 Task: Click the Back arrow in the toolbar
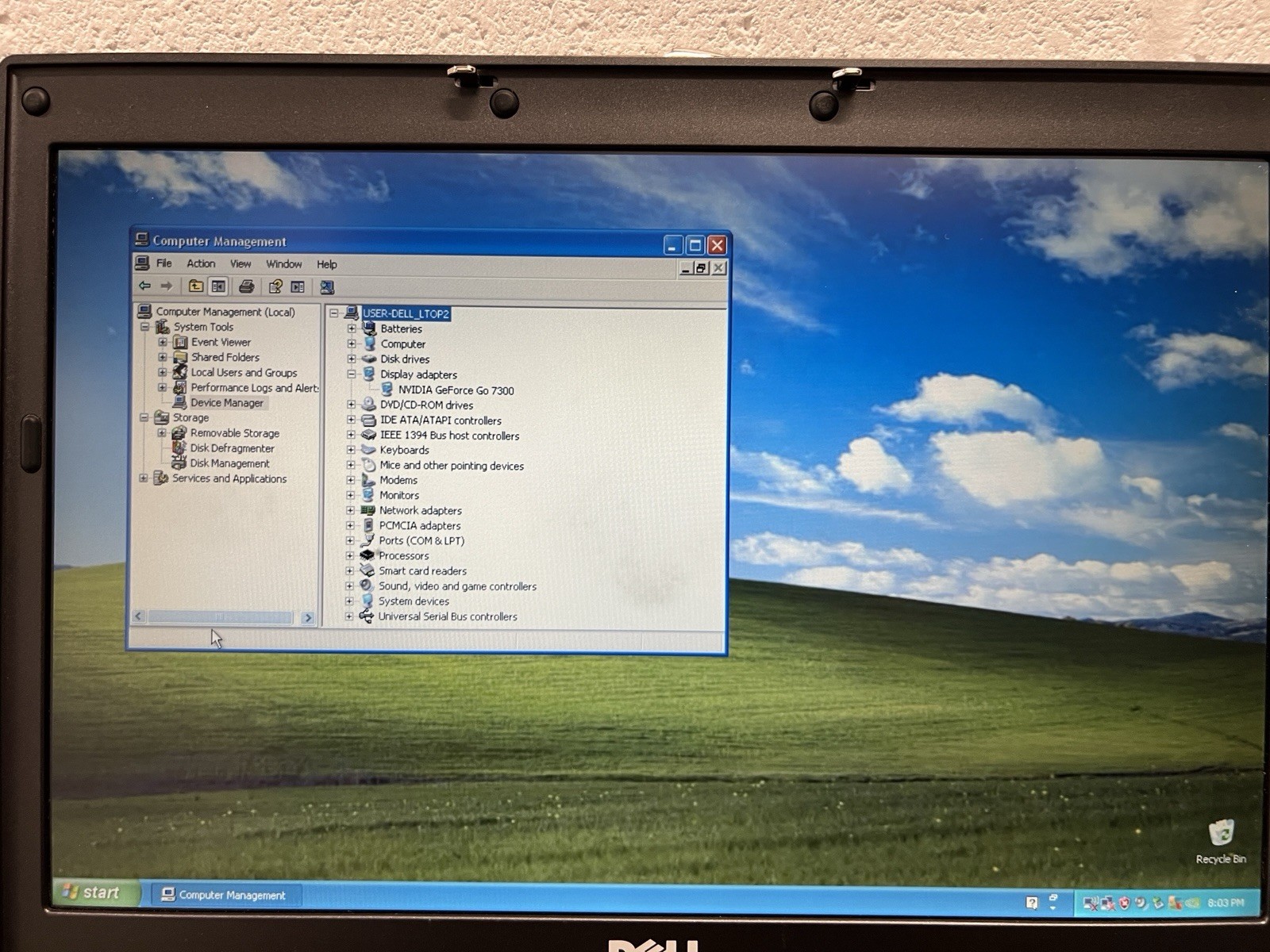coord(144,286)
